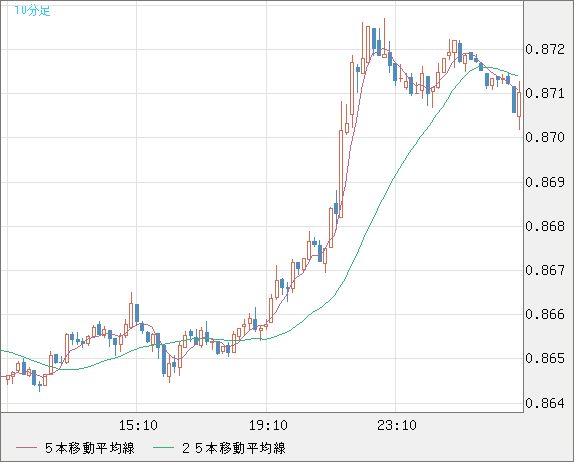
Task: Click the 5本移動平均線 legend text
Action: coord(90,448)
